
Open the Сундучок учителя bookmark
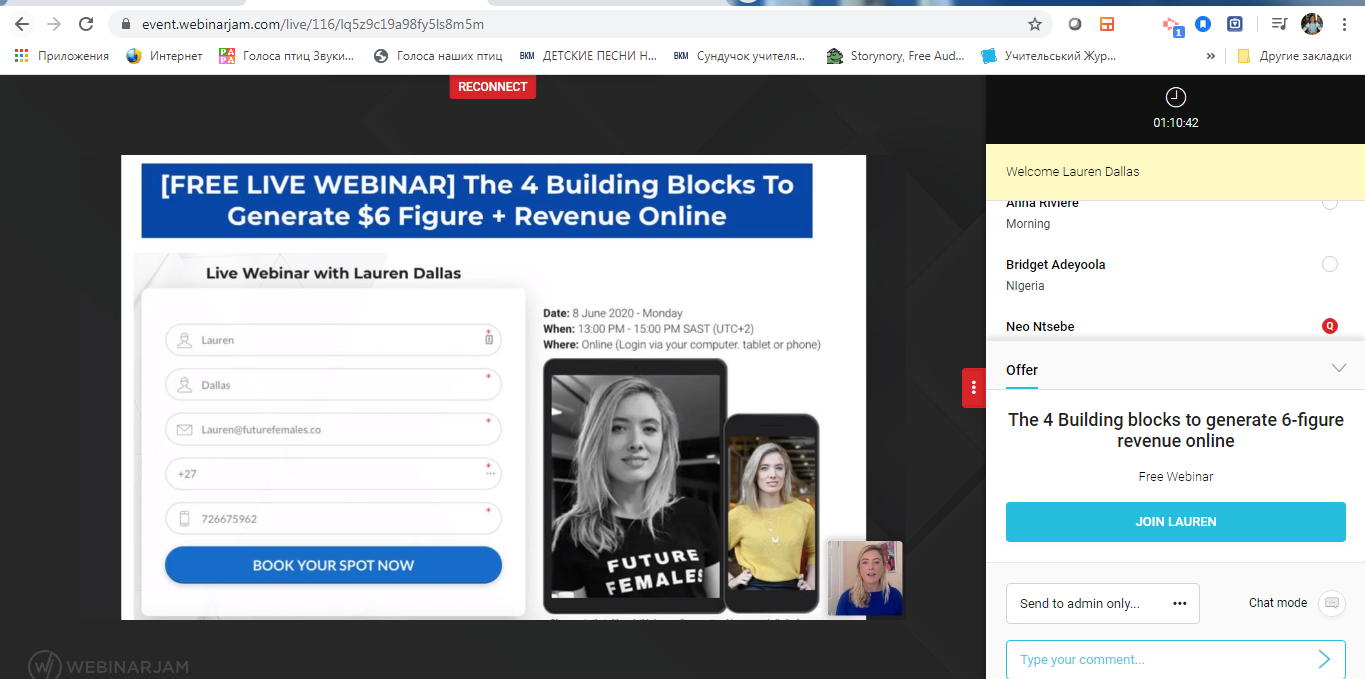739,56
